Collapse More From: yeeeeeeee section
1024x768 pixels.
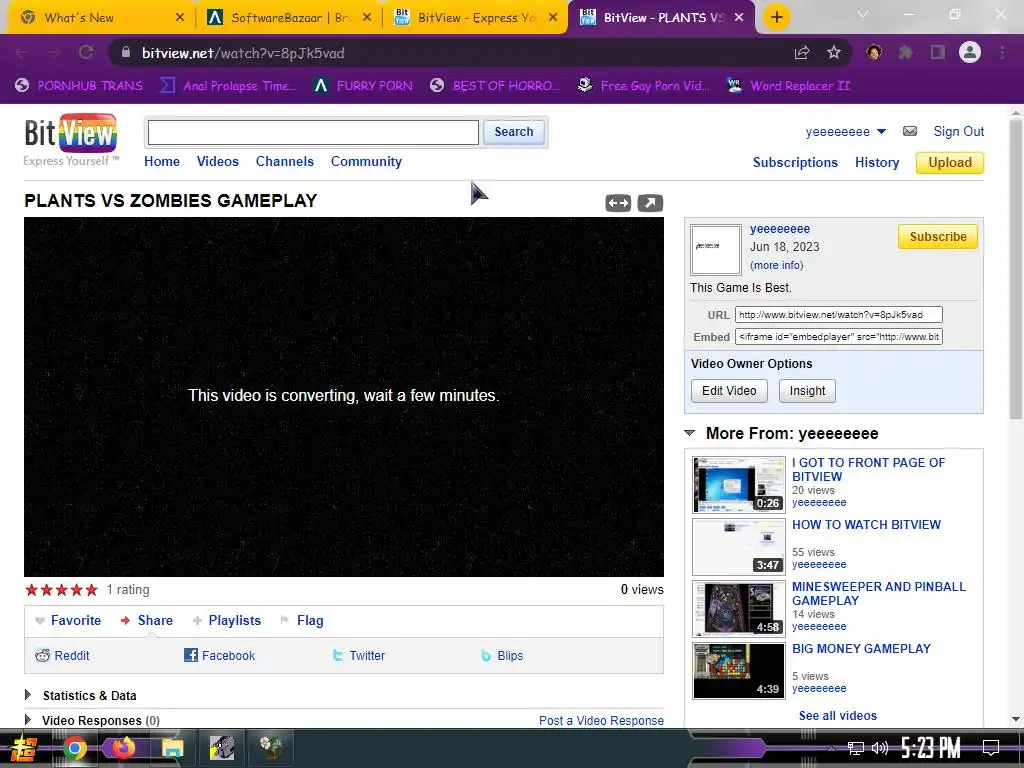(x=690, y=433)
